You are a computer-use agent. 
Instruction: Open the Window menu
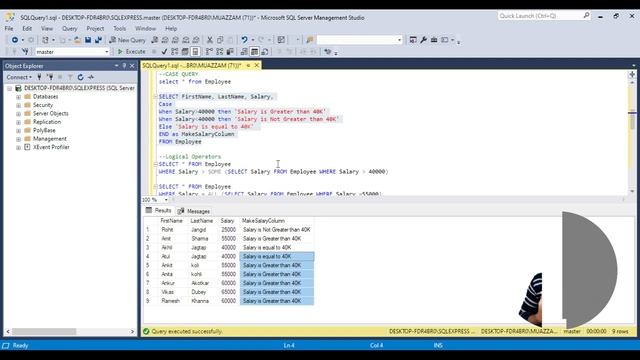(145, 29)
